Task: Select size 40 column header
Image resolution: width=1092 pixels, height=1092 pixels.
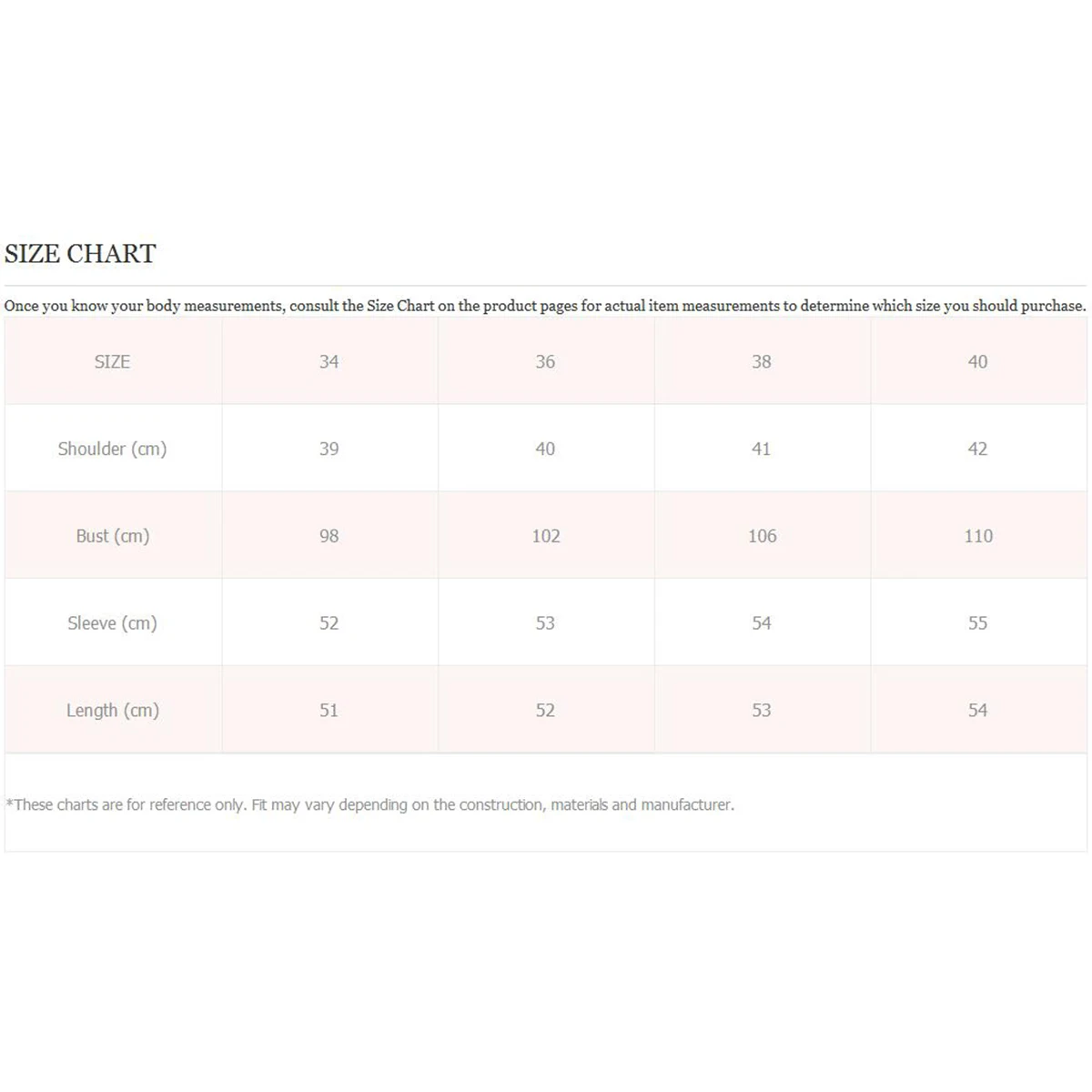Action: click(x=977, y=361)
